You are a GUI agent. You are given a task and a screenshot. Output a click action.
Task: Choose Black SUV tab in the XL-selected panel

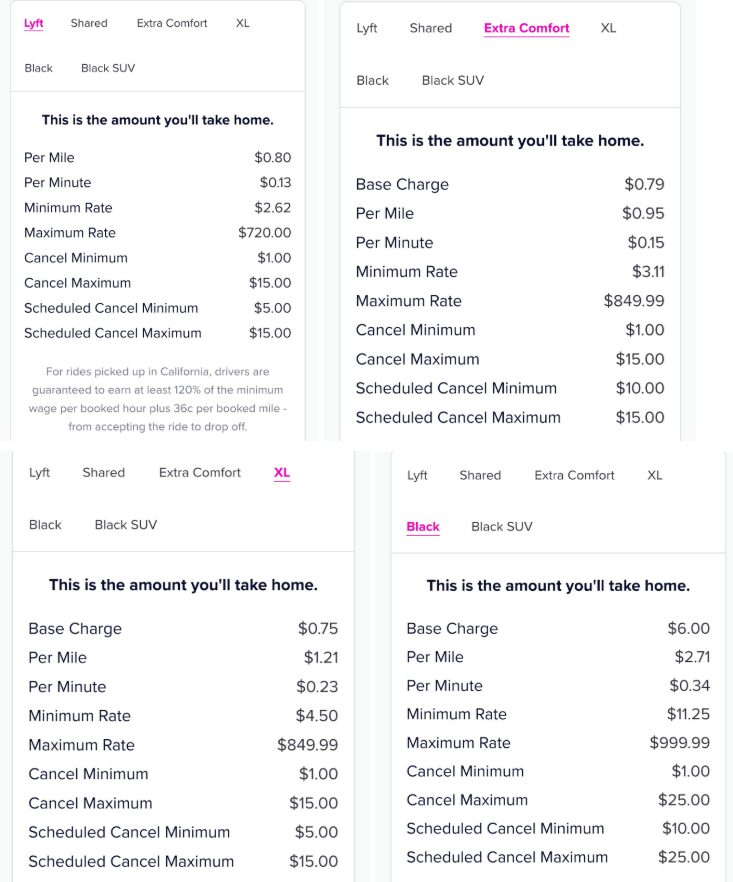coord(126,524)
